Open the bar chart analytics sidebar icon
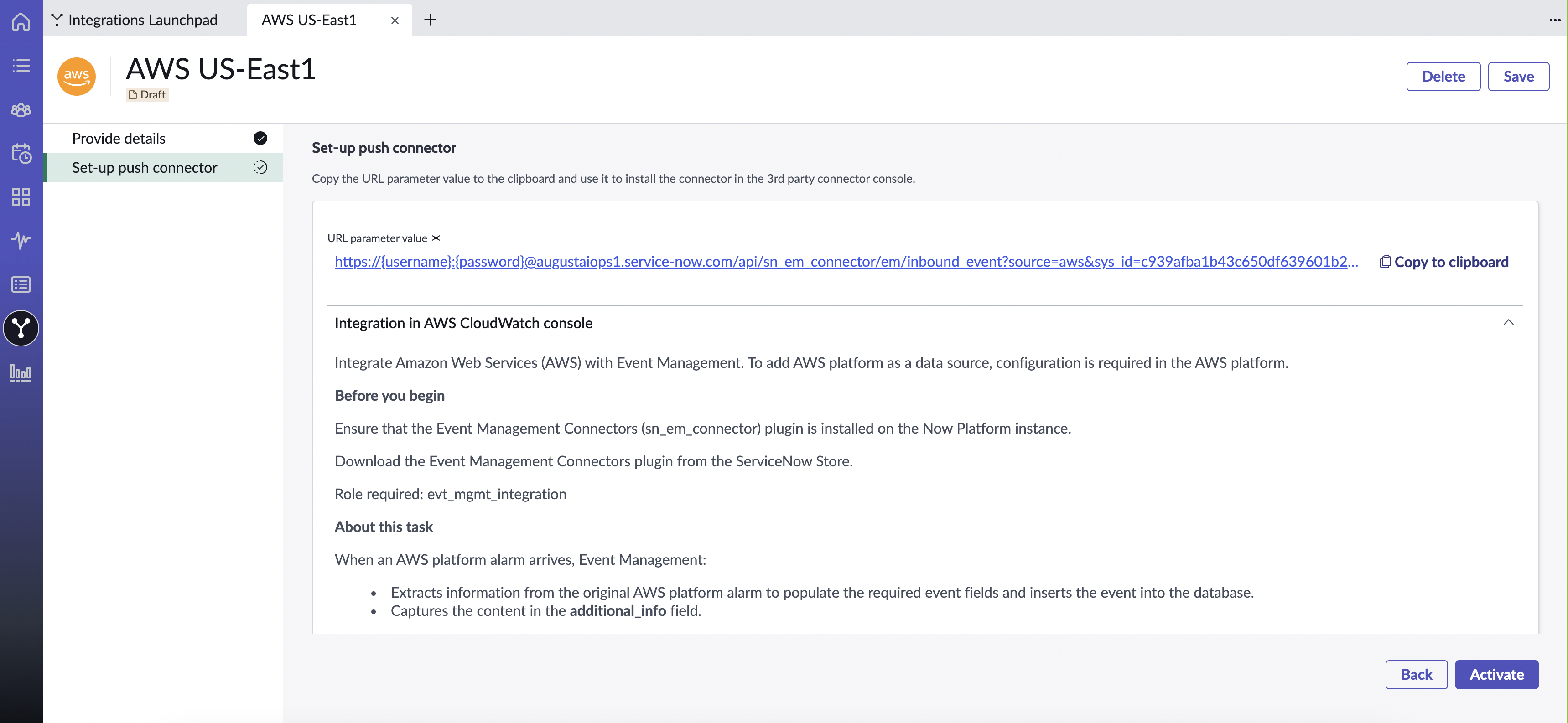The height and width of the screenshot is (723, 1568). point(21,372)
